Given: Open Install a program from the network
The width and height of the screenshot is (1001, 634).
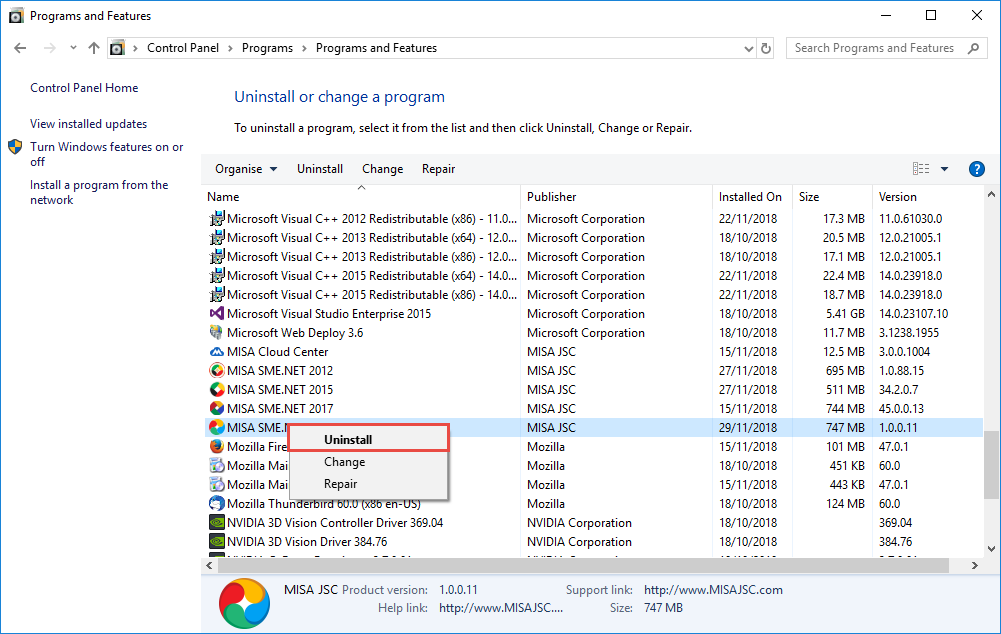Looking at the screenshot, I should (99, 192).
